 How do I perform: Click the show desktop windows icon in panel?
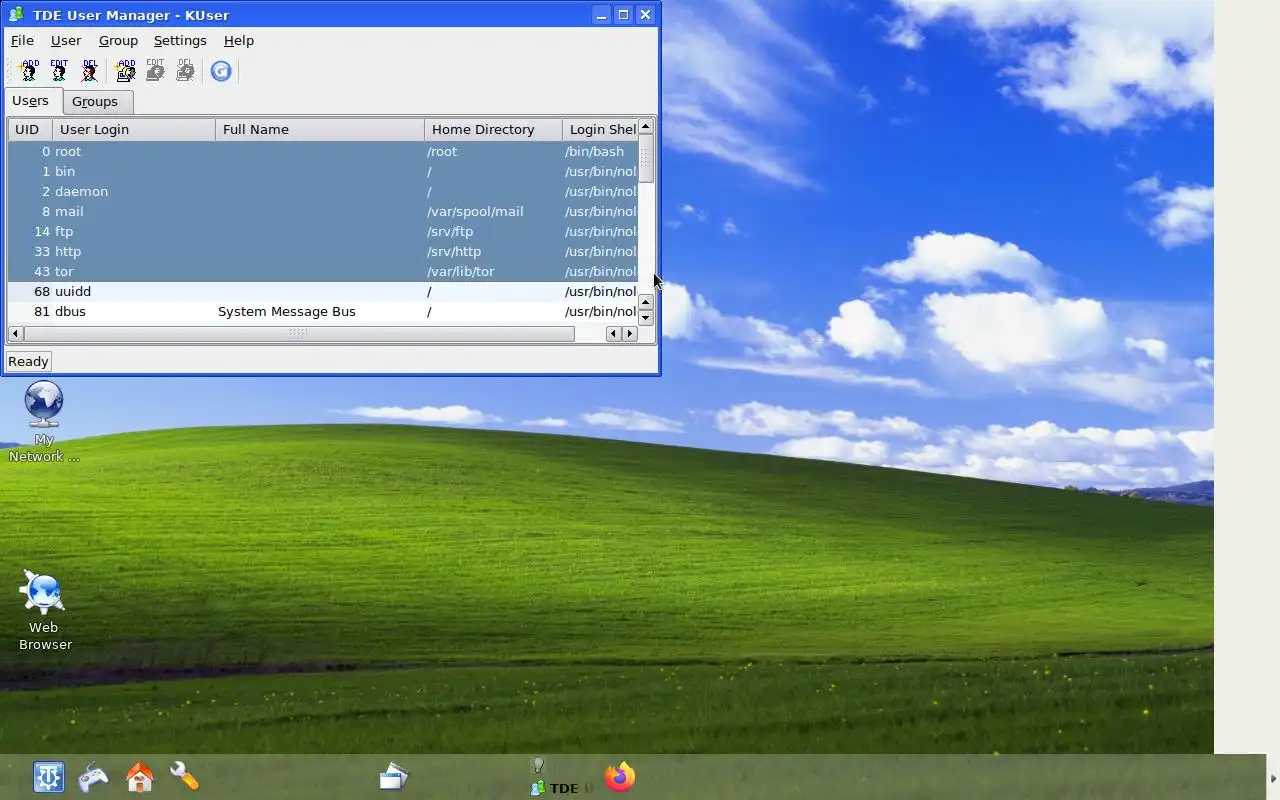pyautogui.click(x=394, y=777)
